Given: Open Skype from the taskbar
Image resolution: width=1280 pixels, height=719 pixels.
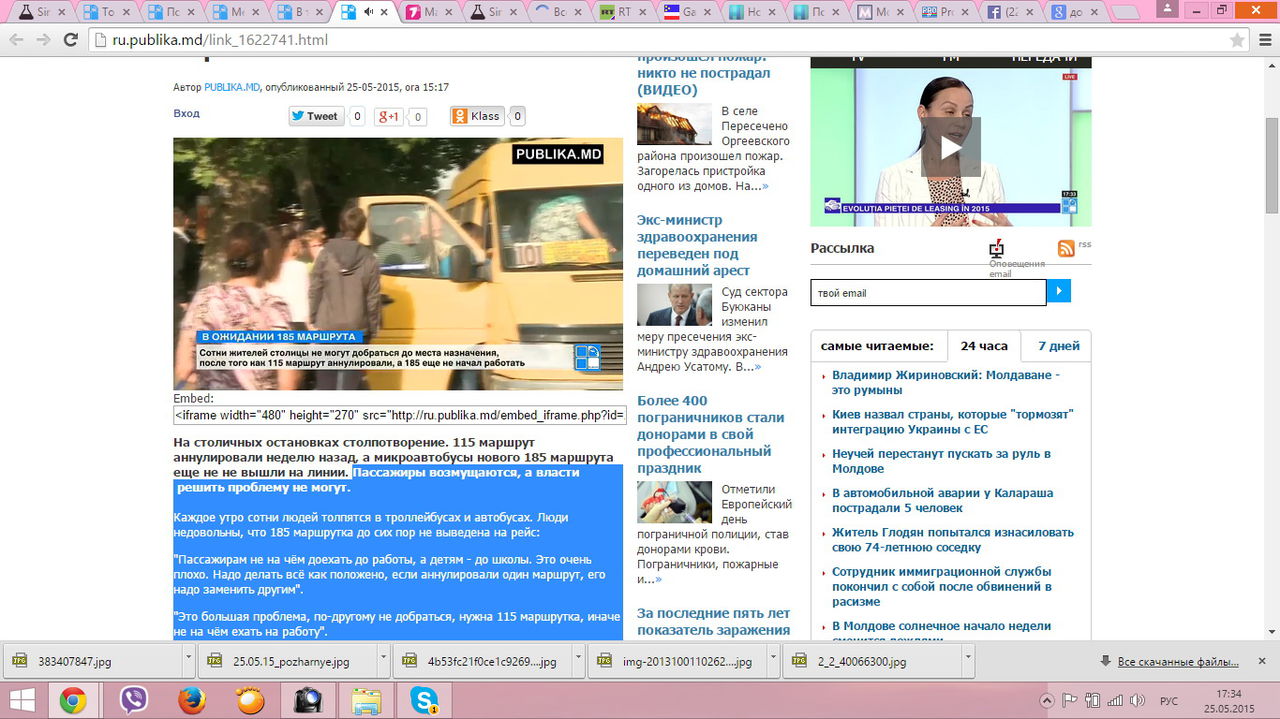Looking at the screenshot, I should point(424,700).
